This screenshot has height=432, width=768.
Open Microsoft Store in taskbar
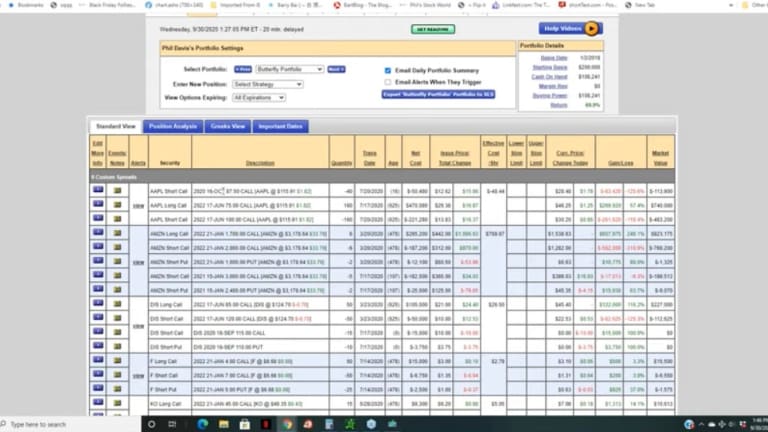coord(244,424)
